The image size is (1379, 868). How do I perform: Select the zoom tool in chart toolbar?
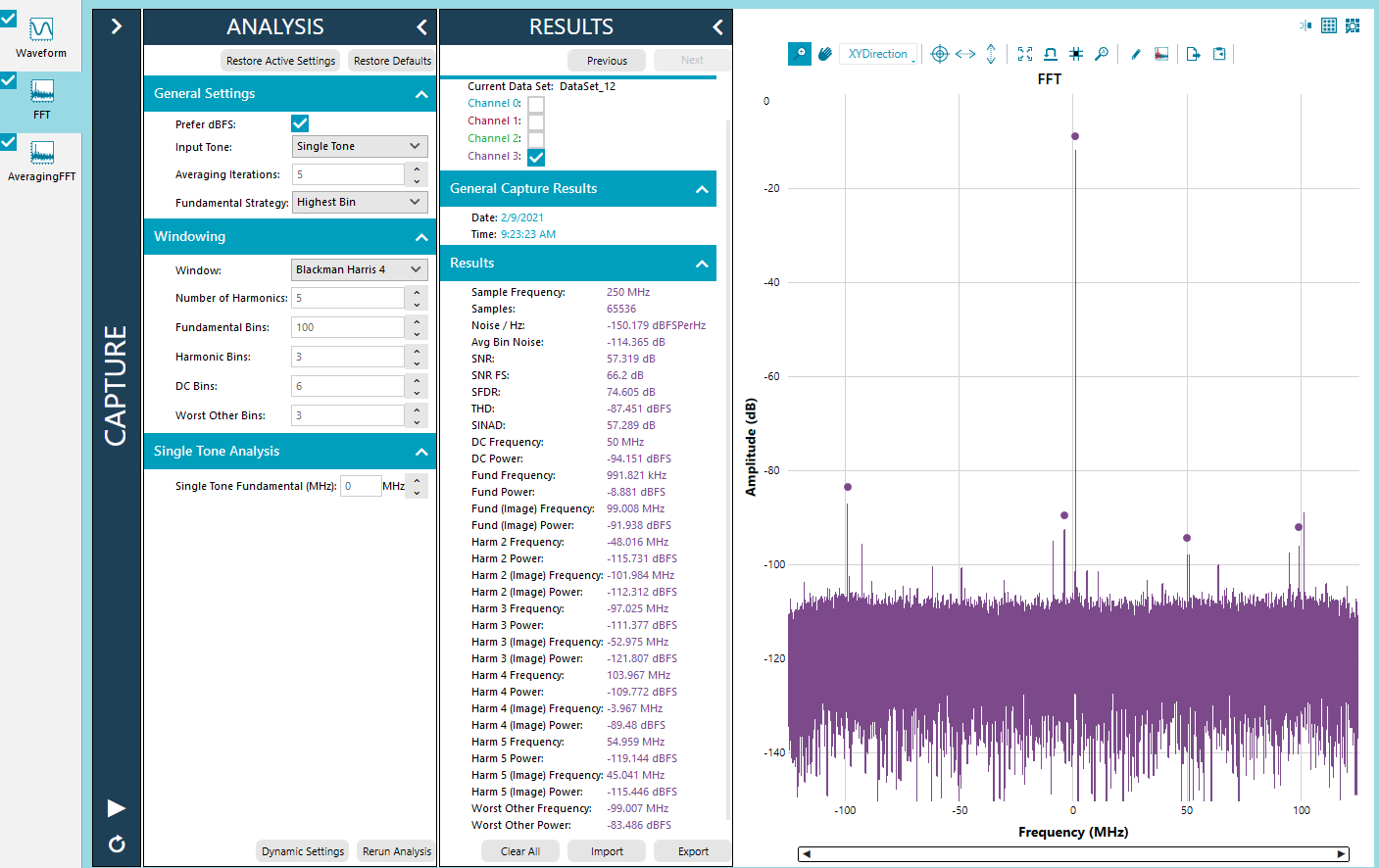(800, 54)
